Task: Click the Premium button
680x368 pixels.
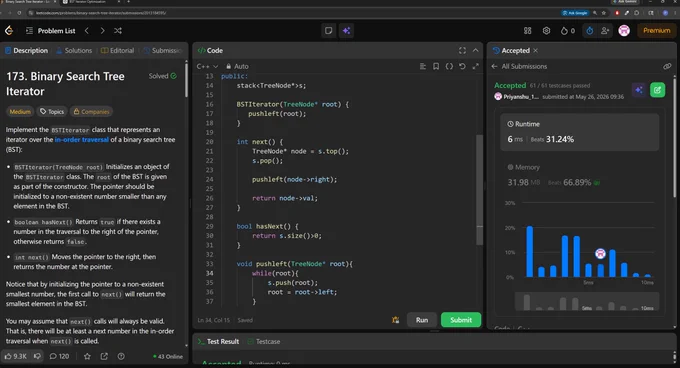Action: [657, 30]
